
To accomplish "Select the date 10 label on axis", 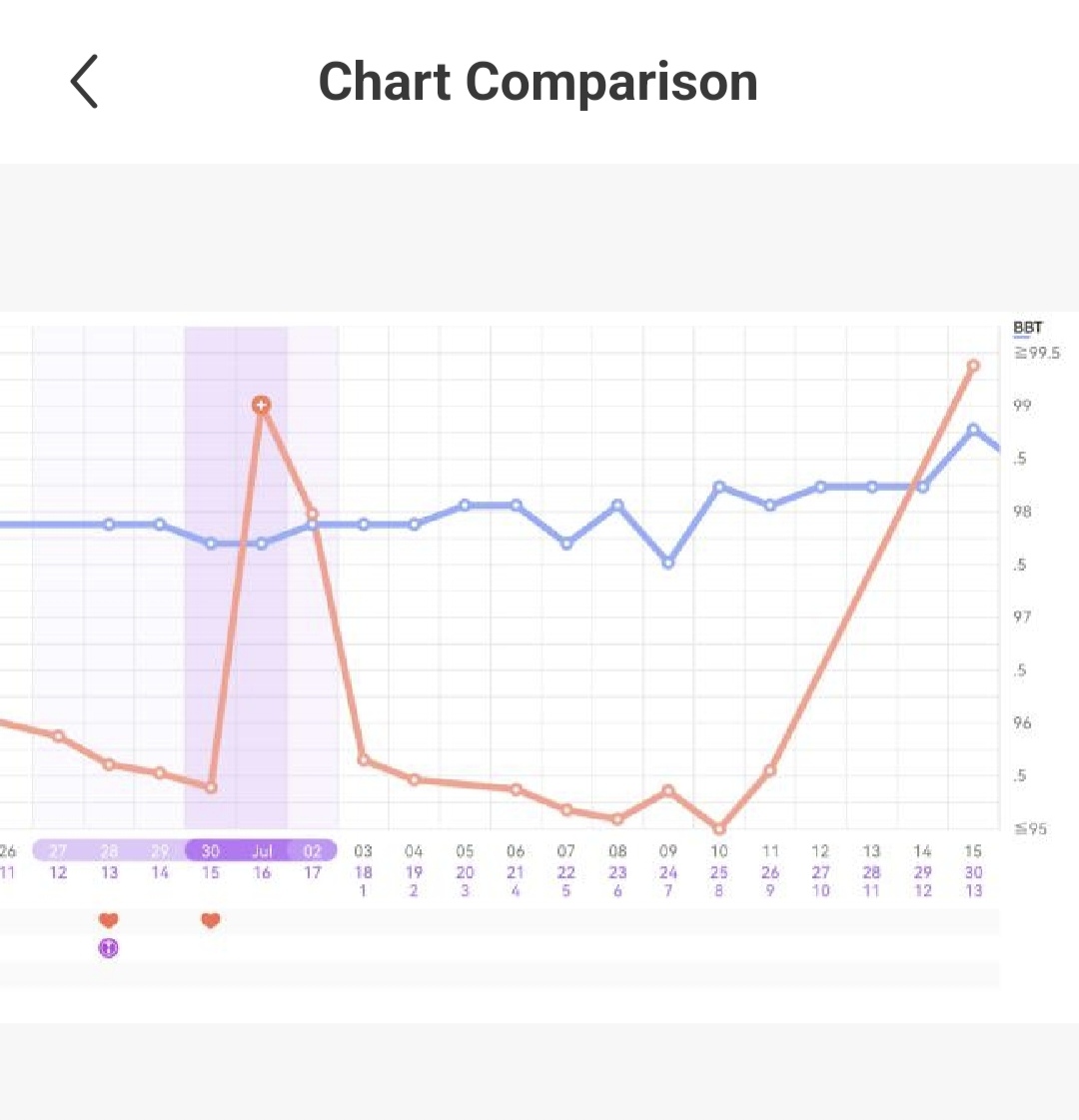I will pos(719,851).
